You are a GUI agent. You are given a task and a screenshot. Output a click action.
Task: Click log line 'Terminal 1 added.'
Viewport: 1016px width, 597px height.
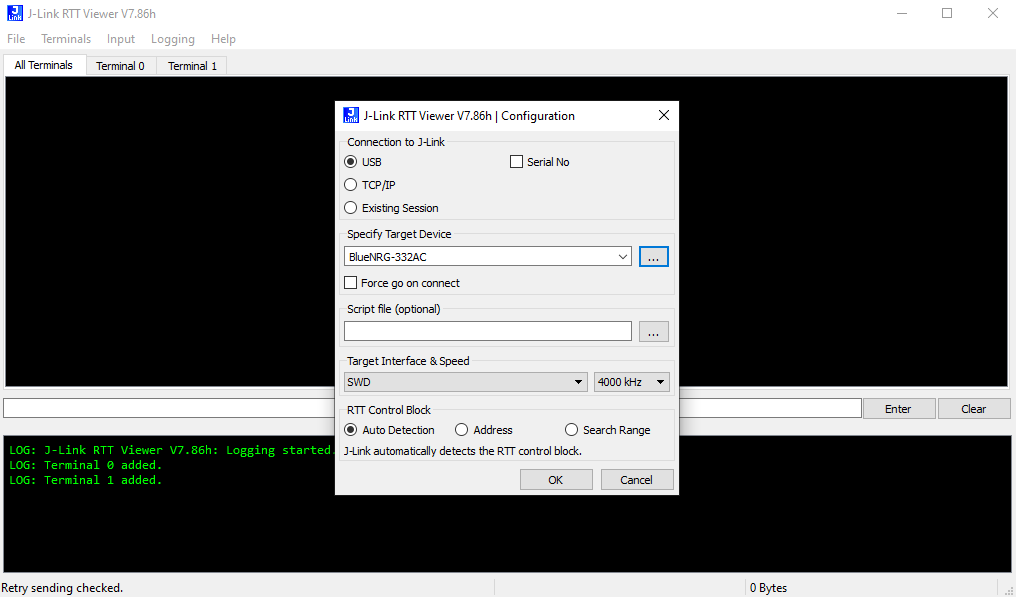pos(86,480)
